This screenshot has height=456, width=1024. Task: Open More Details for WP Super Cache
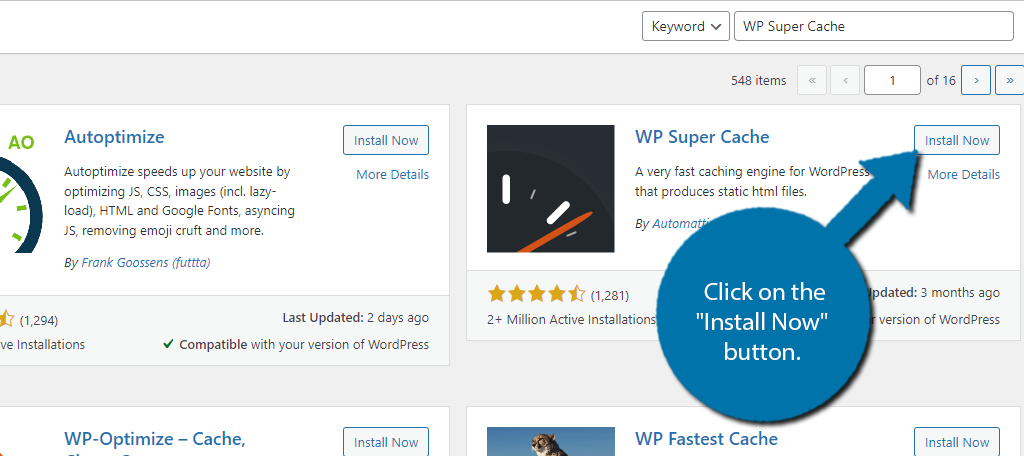[x=963, y=174]
